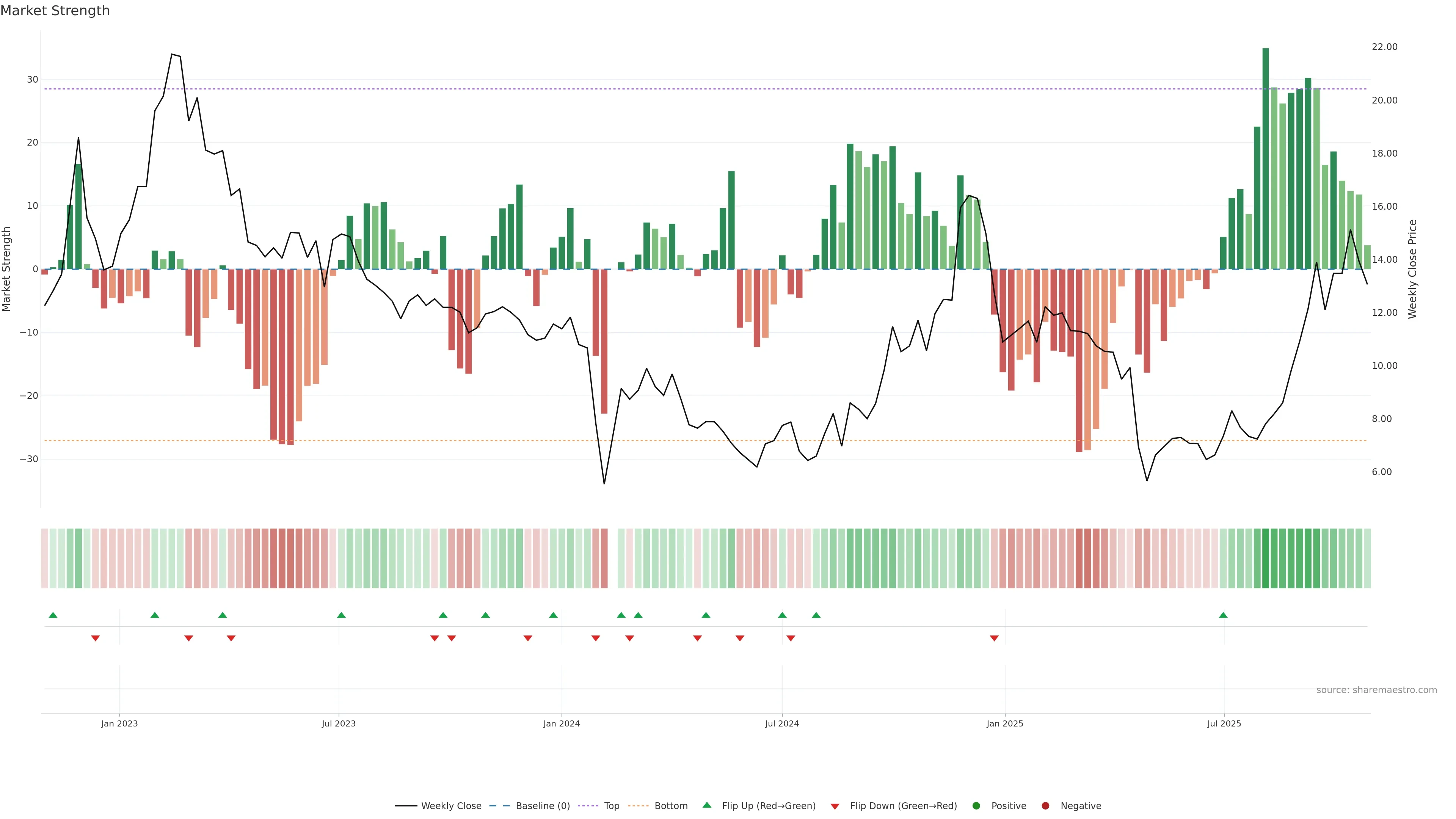Image resolution: width=1456 pixels, height=819 pixels.
Task: Click the flip-up triangle at Jul 2023
Action: coord(341,615)
